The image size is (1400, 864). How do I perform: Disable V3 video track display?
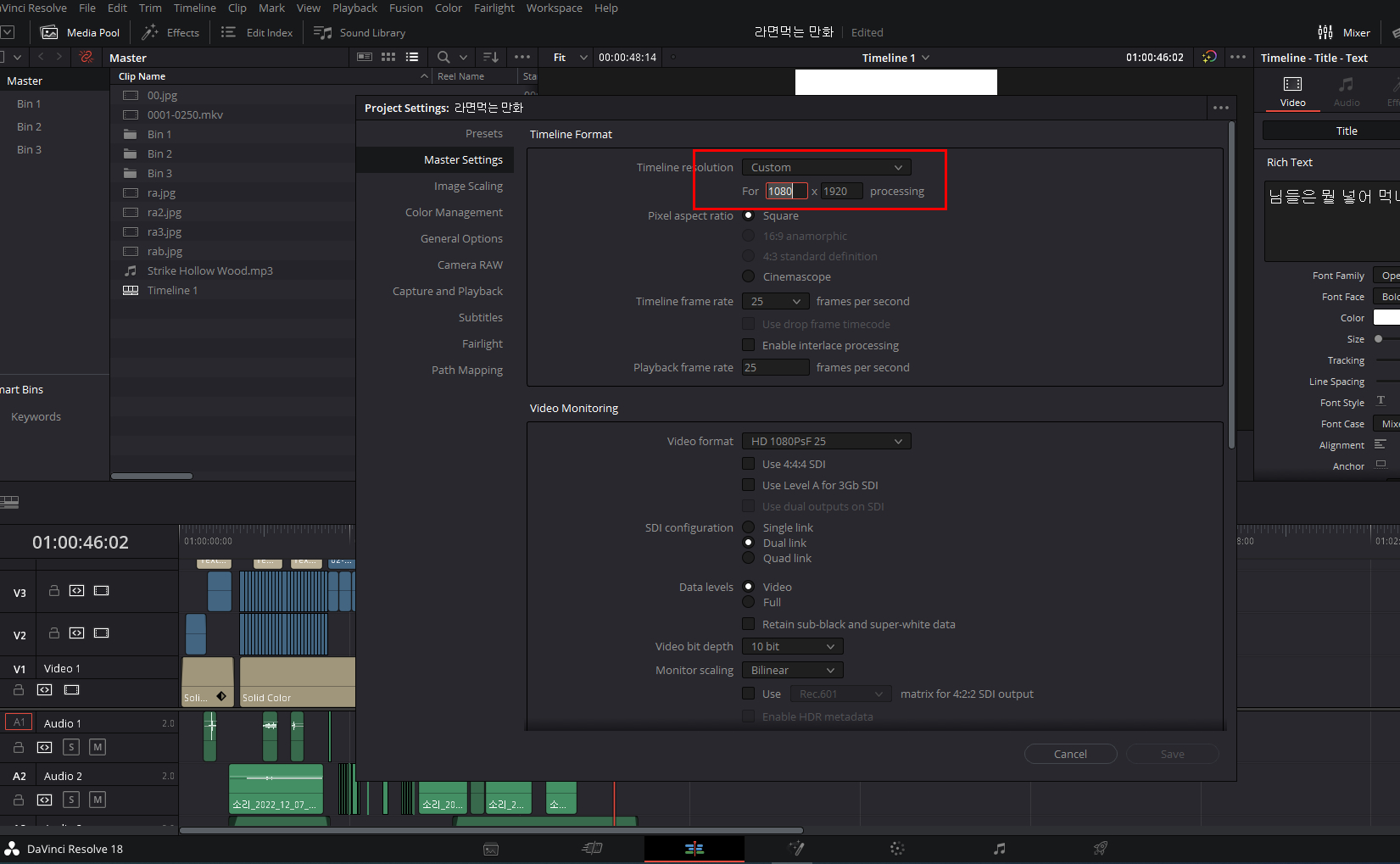click(x=101, y=590)
